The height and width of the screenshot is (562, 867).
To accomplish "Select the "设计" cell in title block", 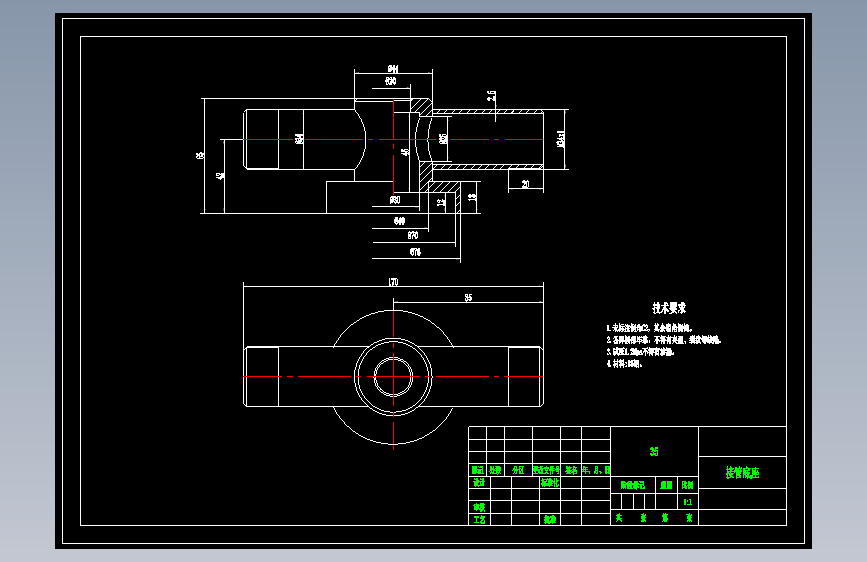I will pyautogui.click(x=479, y=482).
